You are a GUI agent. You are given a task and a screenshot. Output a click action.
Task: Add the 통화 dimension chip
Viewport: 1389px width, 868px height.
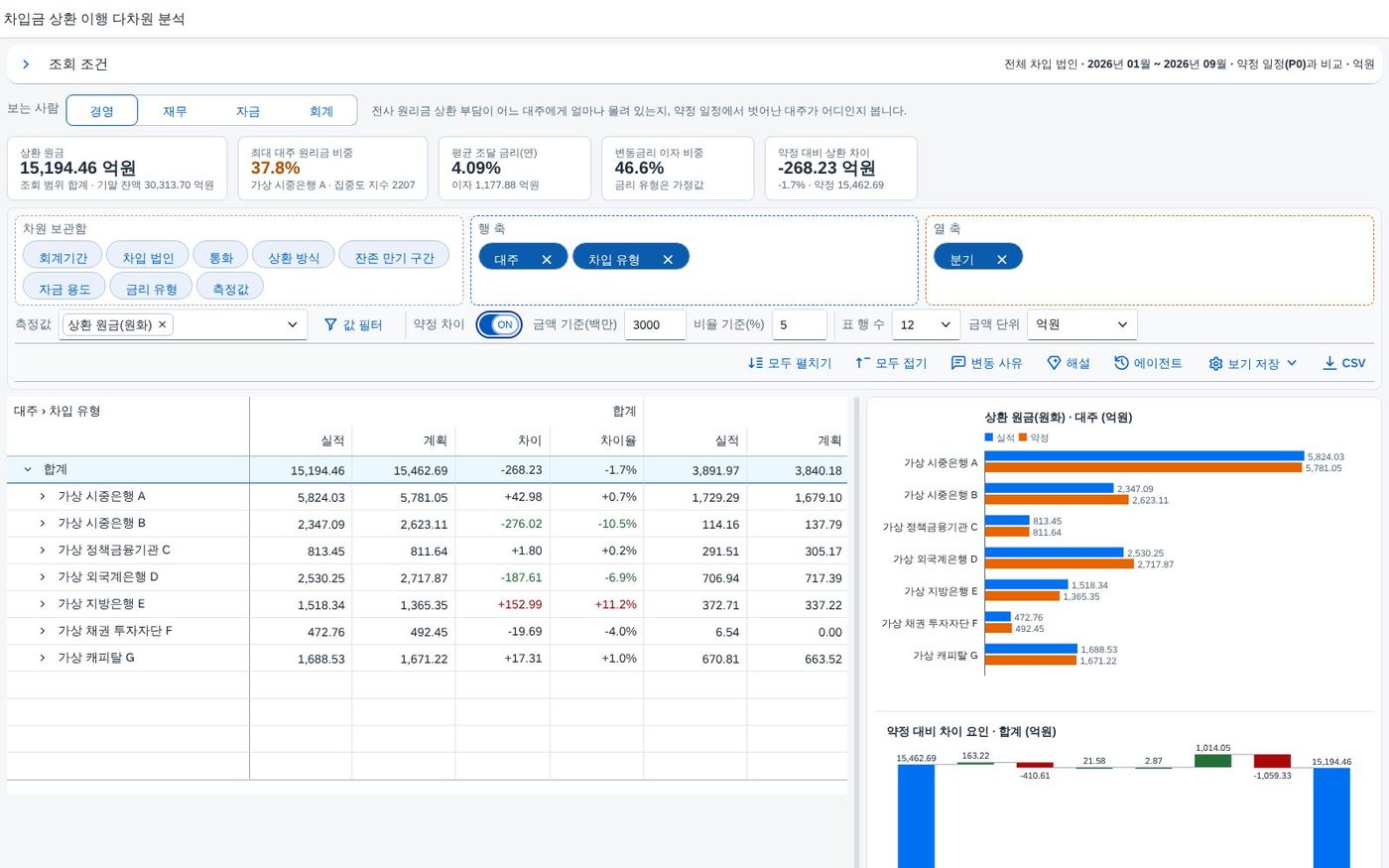coord(220,257)
